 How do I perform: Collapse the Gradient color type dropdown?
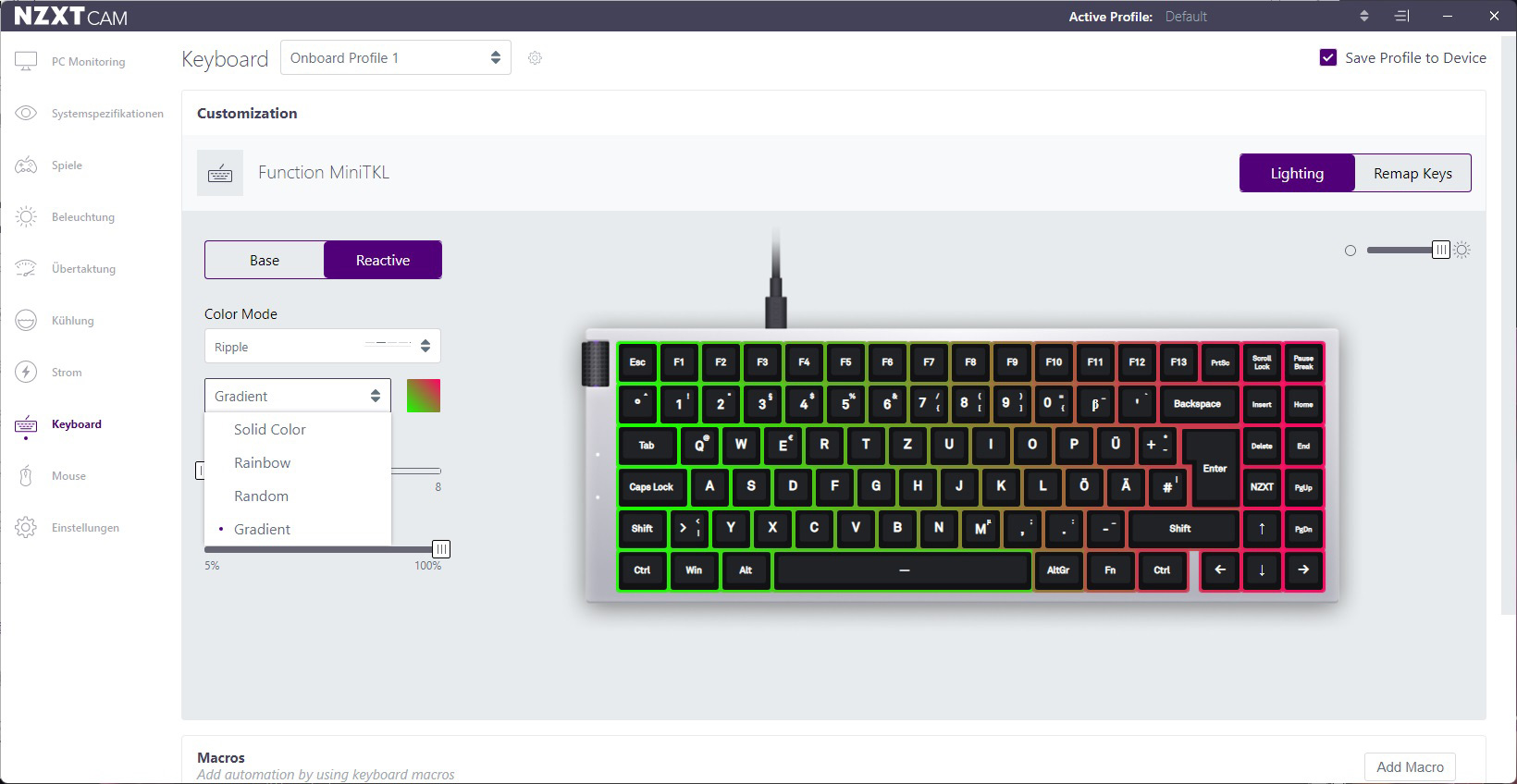tap(298, 396)
